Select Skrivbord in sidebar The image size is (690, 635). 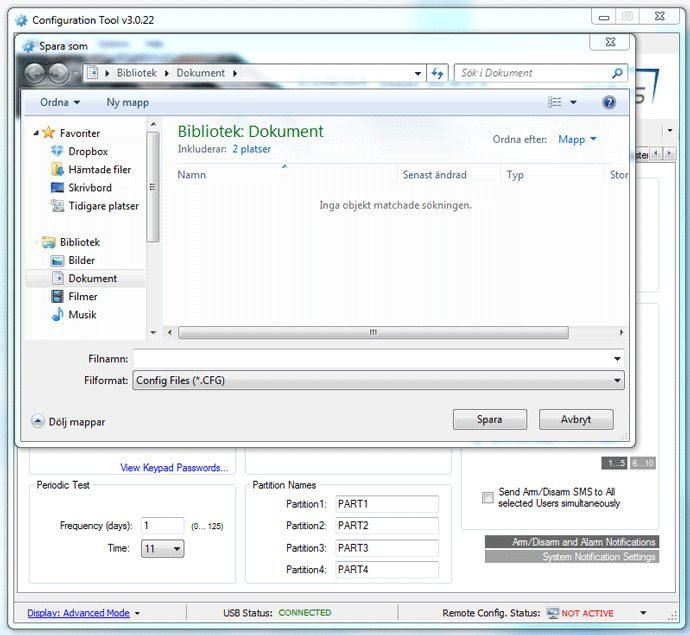click(x=89, y=188)
